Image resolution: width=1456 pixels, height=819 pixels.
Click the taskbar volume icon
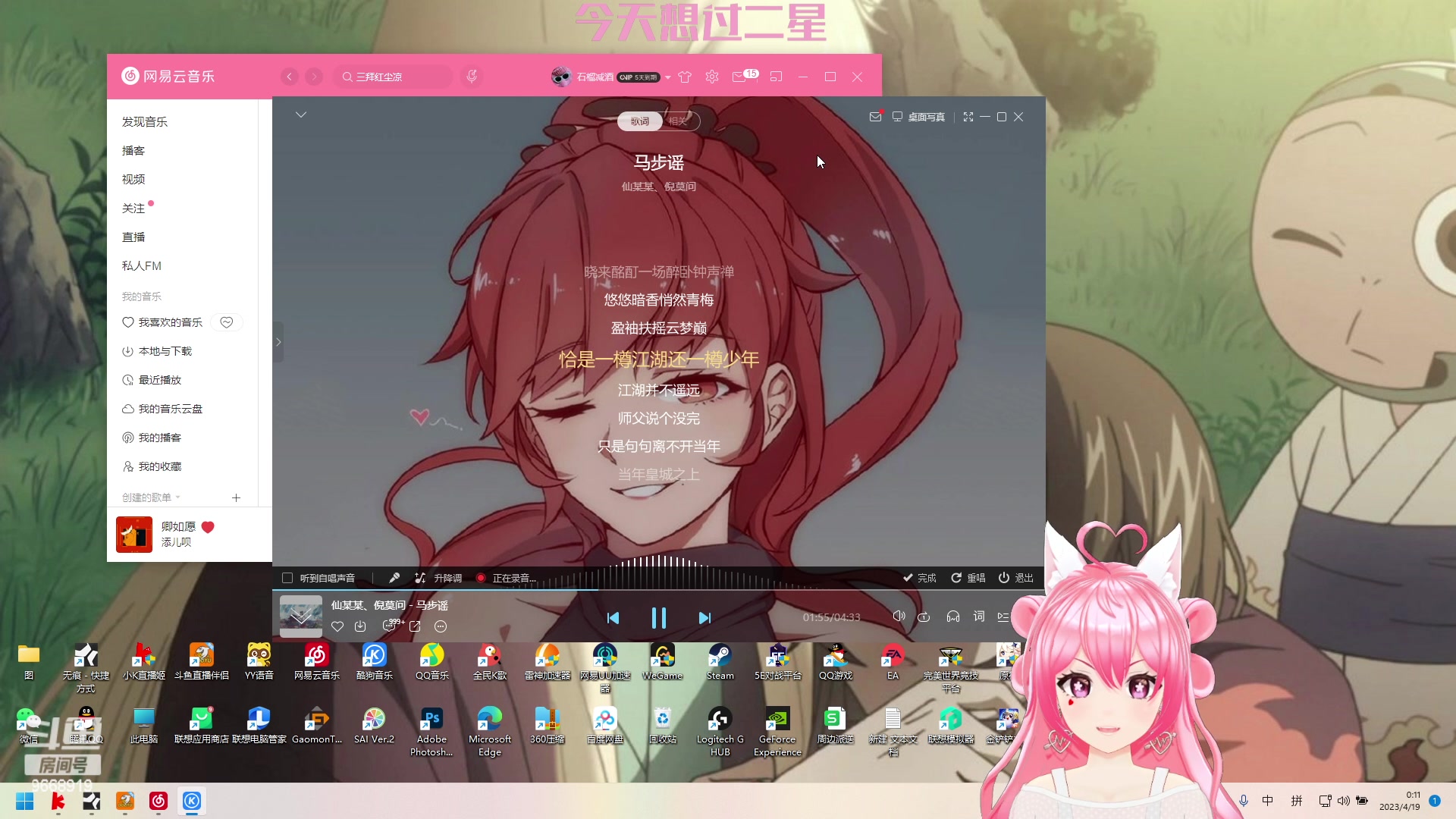(1343, 801)
